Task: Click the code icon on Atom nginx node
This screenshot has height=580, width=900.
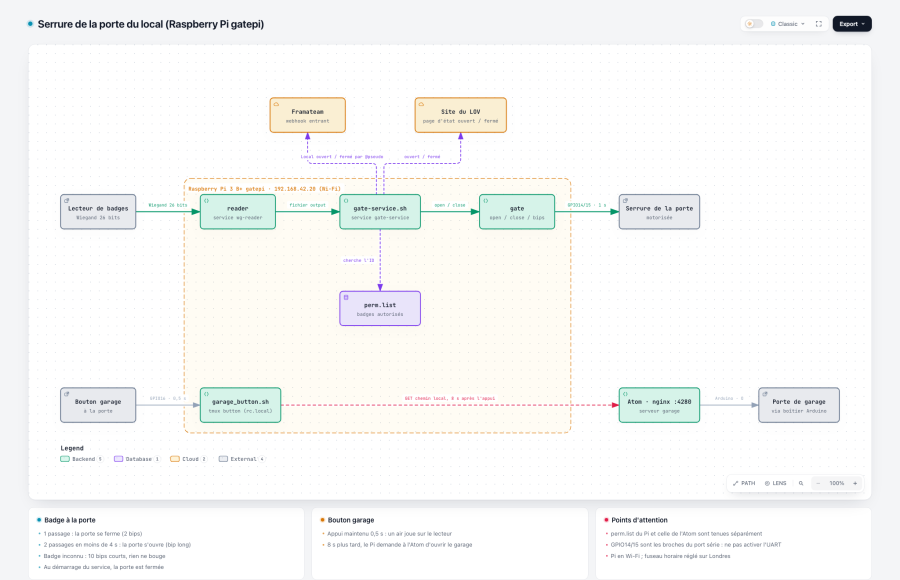Action: tap(624, 394)
